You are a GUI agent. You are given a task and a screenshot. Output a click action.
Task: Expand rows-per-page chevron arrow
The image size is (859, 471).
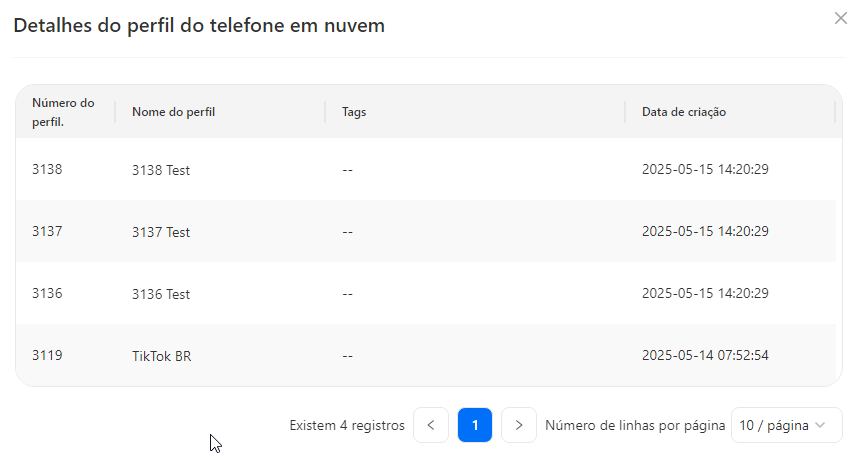(x=820, y=425)
